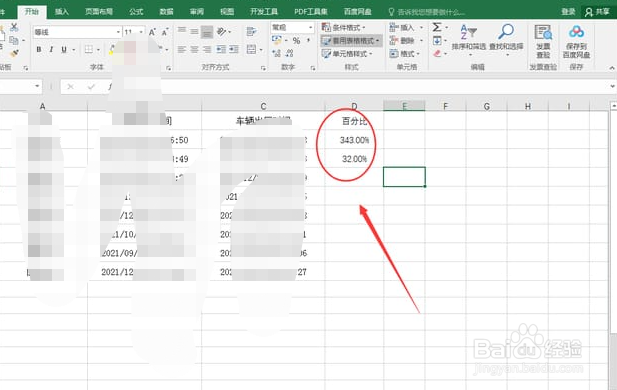The width and height of the screenshot is (617, 390).
Task: Click the formula bar cancel X
Action: 70,87
